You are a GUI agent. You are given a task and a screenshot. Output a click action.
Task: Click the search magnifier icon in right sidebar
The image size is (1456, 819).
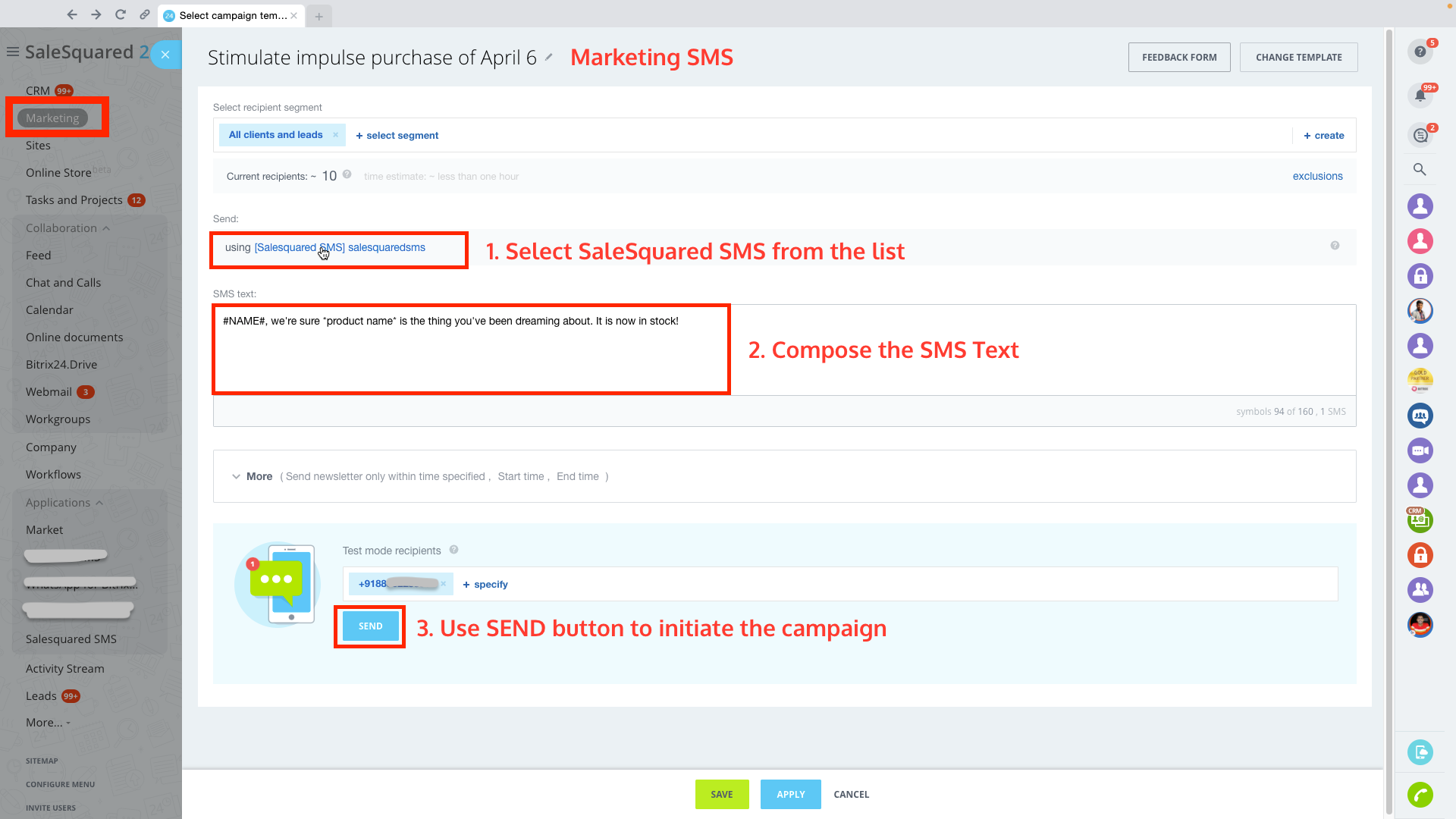click(x=1420, y=170)
